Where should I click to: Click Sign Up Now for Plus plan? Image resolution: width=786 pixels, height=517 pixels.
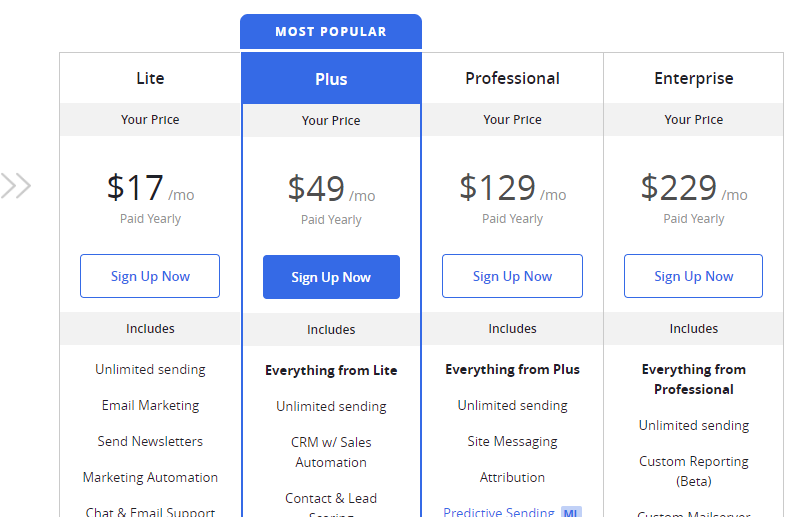point(331,277)
